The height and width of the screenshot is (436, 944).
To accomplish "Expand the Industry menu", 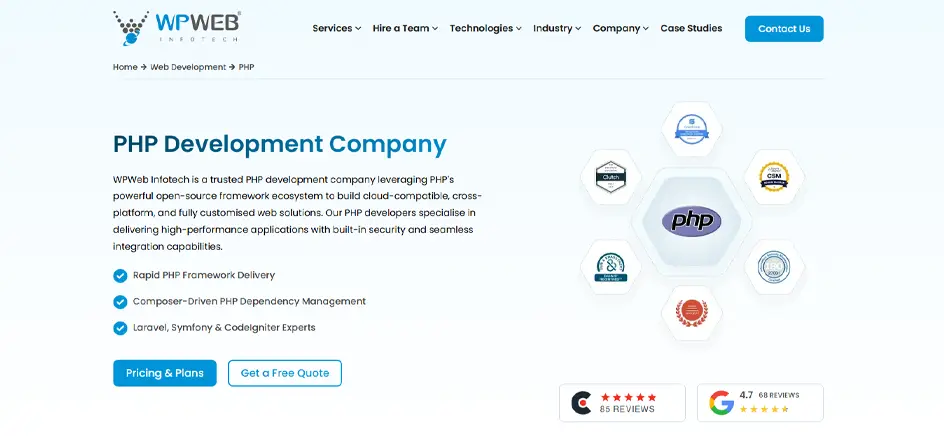I will [x=557, y=28].
